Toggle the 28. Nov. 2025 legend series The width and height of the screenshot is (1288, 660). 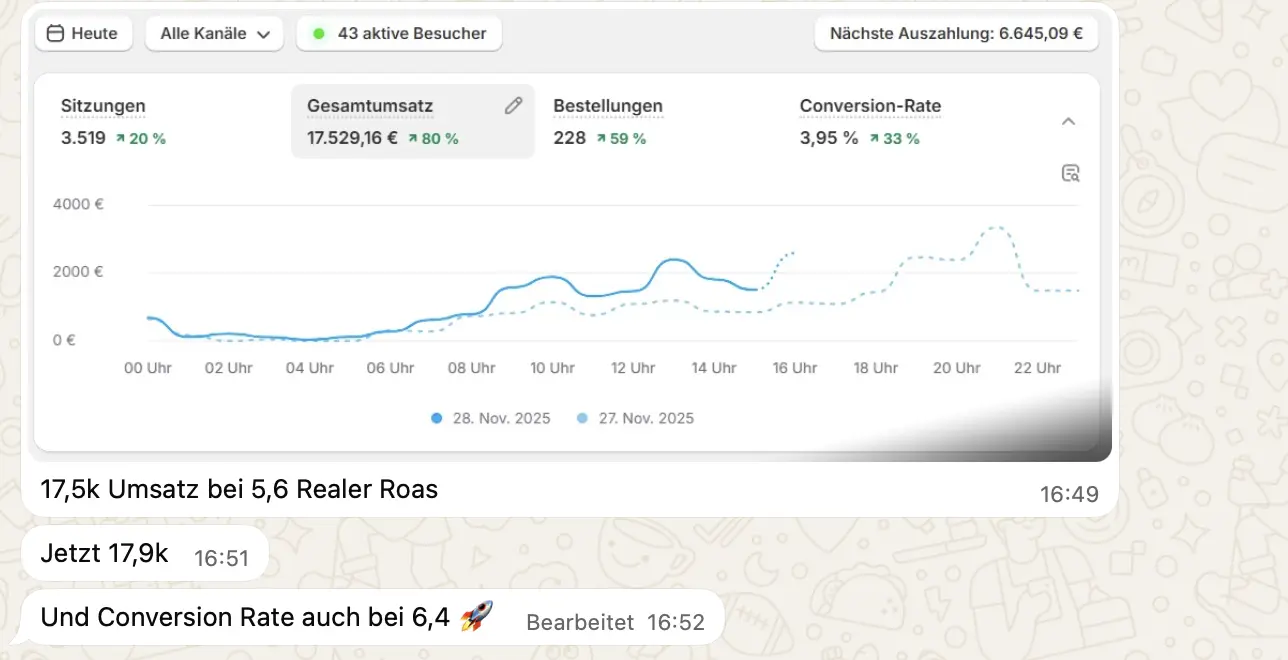pos(491,418)
